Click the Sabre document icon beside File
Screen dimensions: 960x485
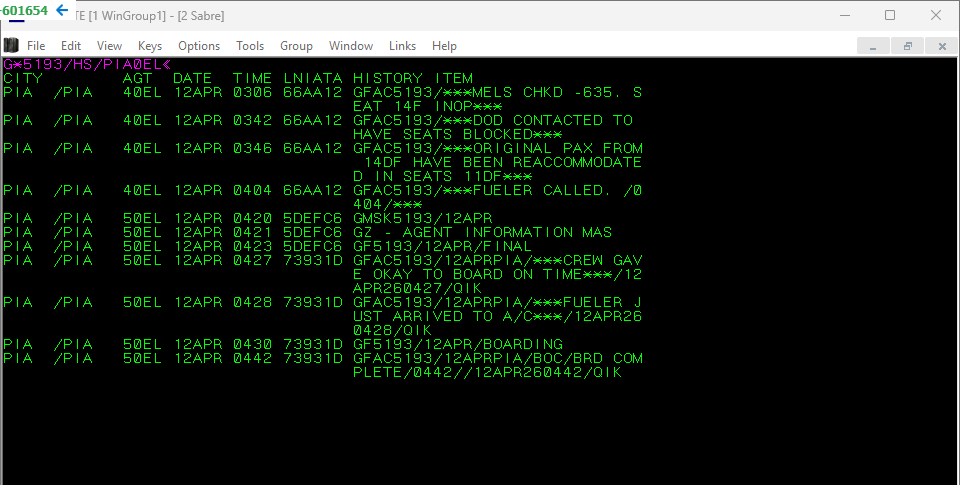[x=11, y=45]
